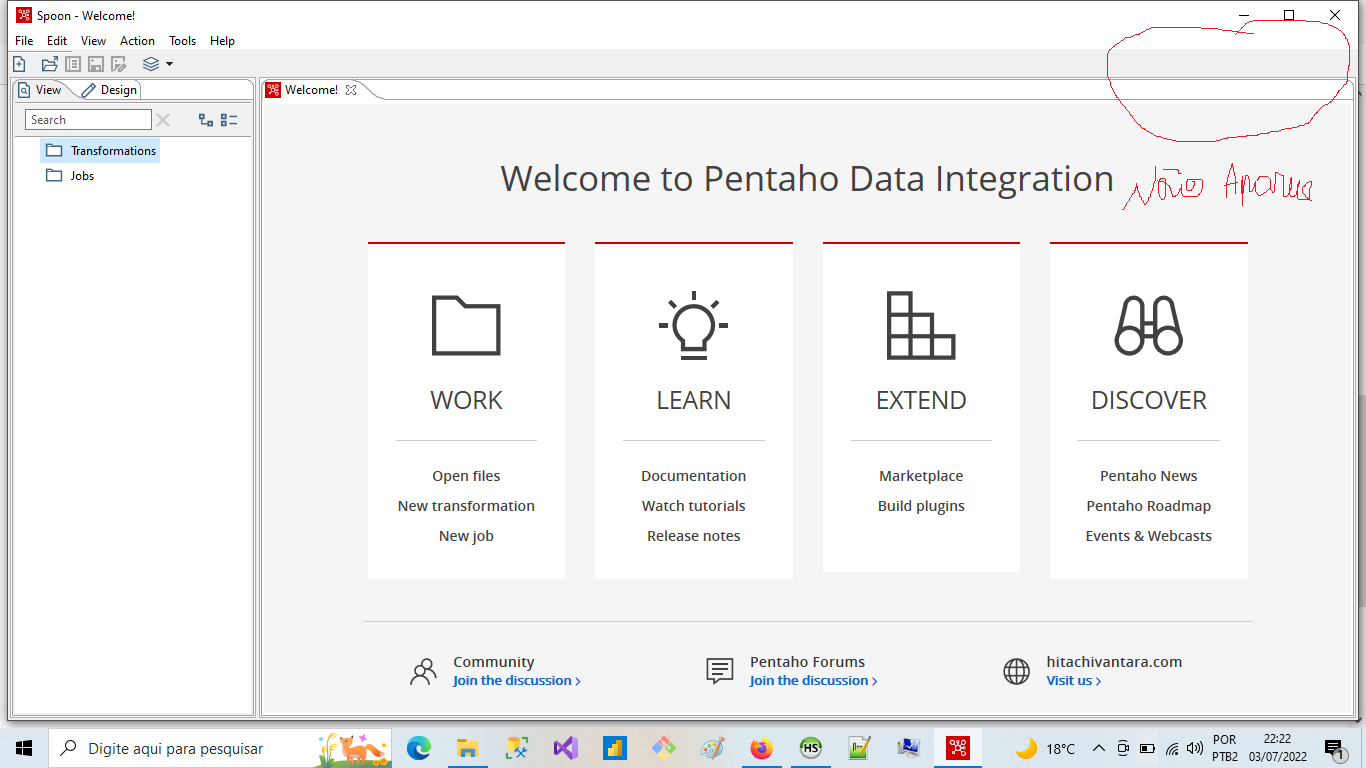Click the taskbar clock showing 22:22
Image resolution: width=1366 pixels, height=768 pixels.
tap(1278, 748)
